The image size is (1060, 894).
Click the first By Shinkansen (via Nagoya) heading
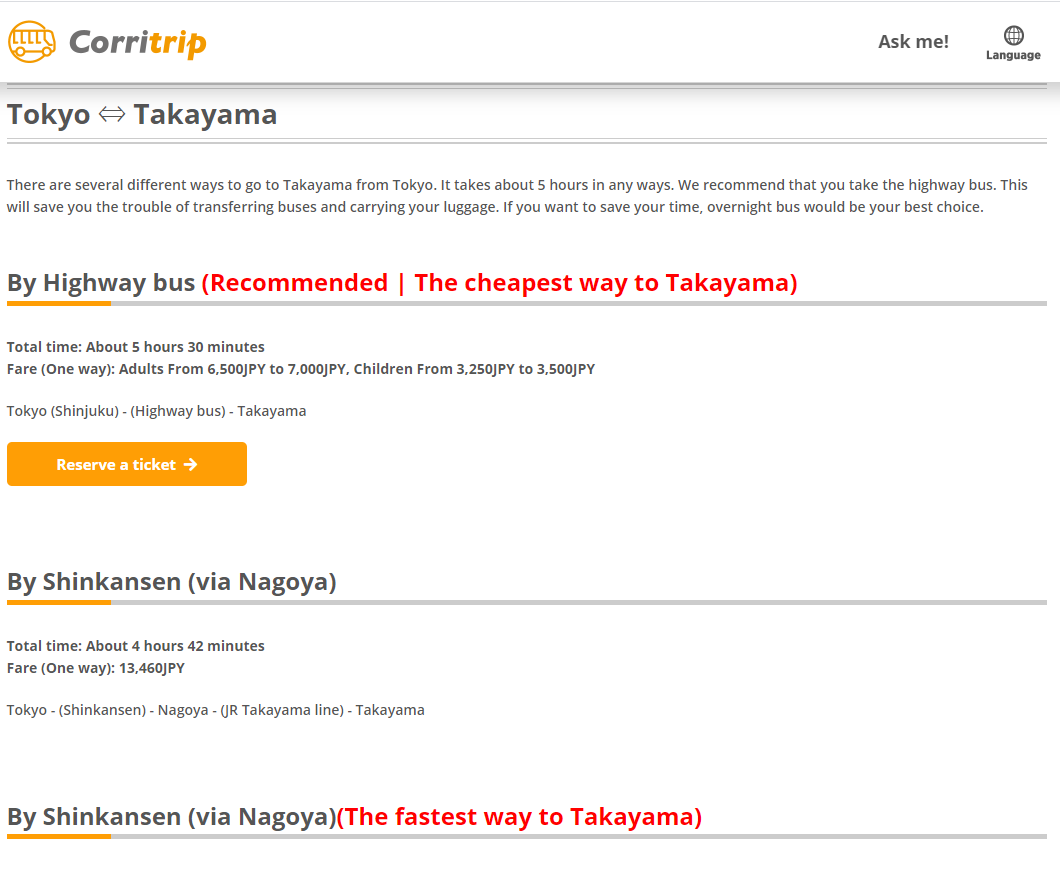pos(171,582)
